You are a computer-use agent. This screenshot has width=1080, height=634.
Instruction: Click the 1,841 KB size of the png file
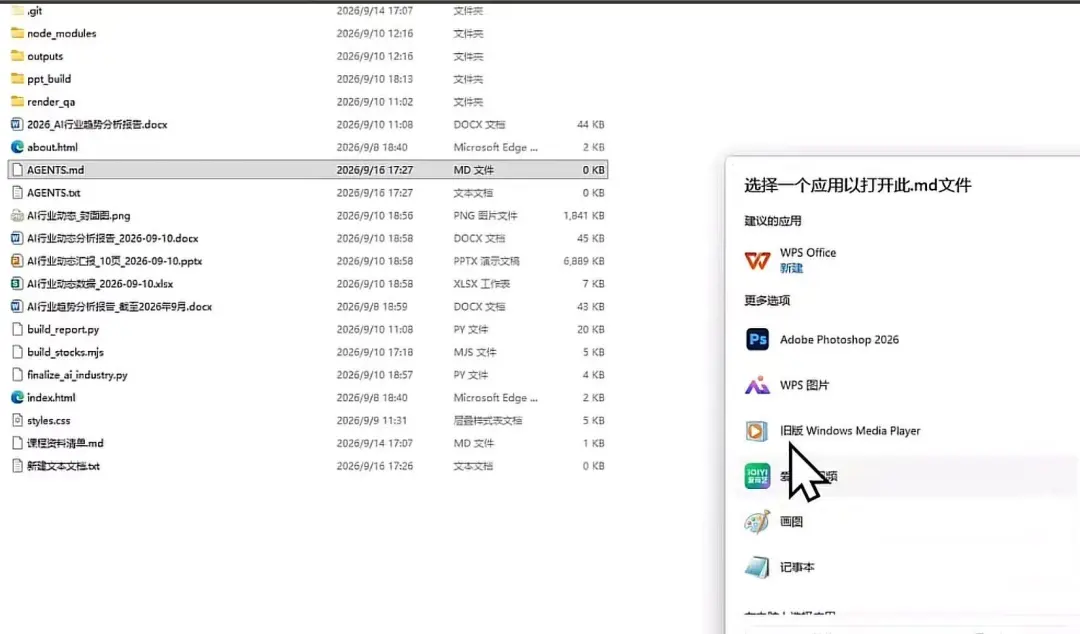(583, 215)
